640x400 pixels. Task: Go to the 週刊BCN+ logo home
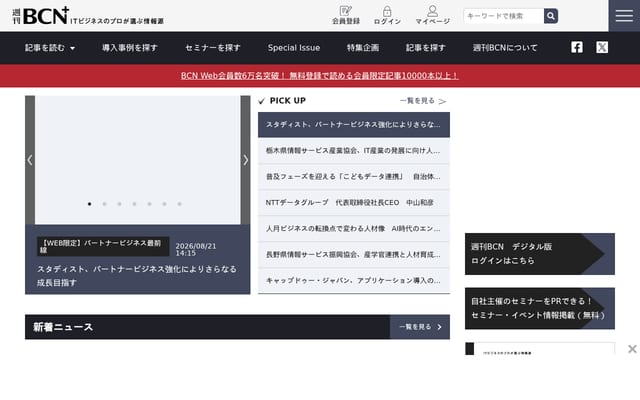pos(88,16)
